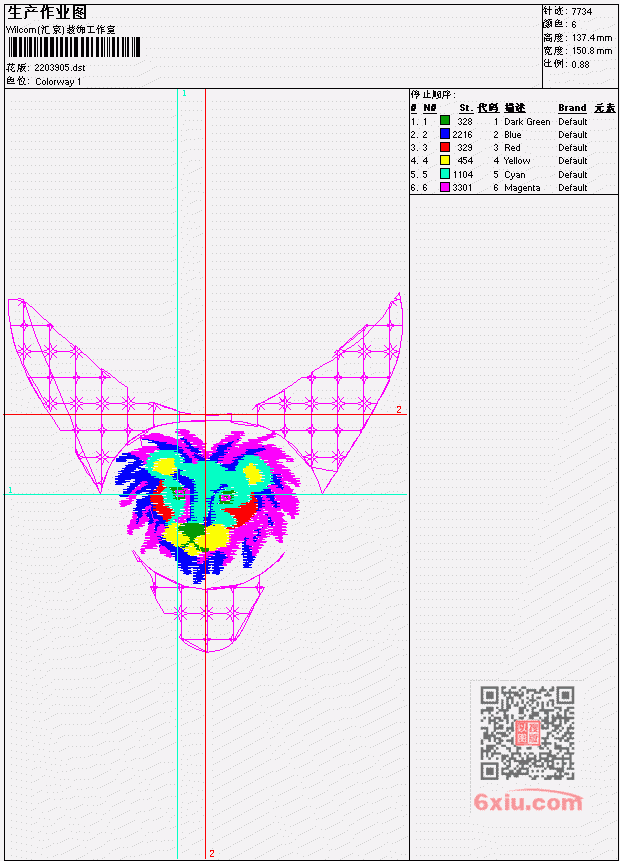
Task: Click Default brand in the Blue row
Action: click(573, 135)
